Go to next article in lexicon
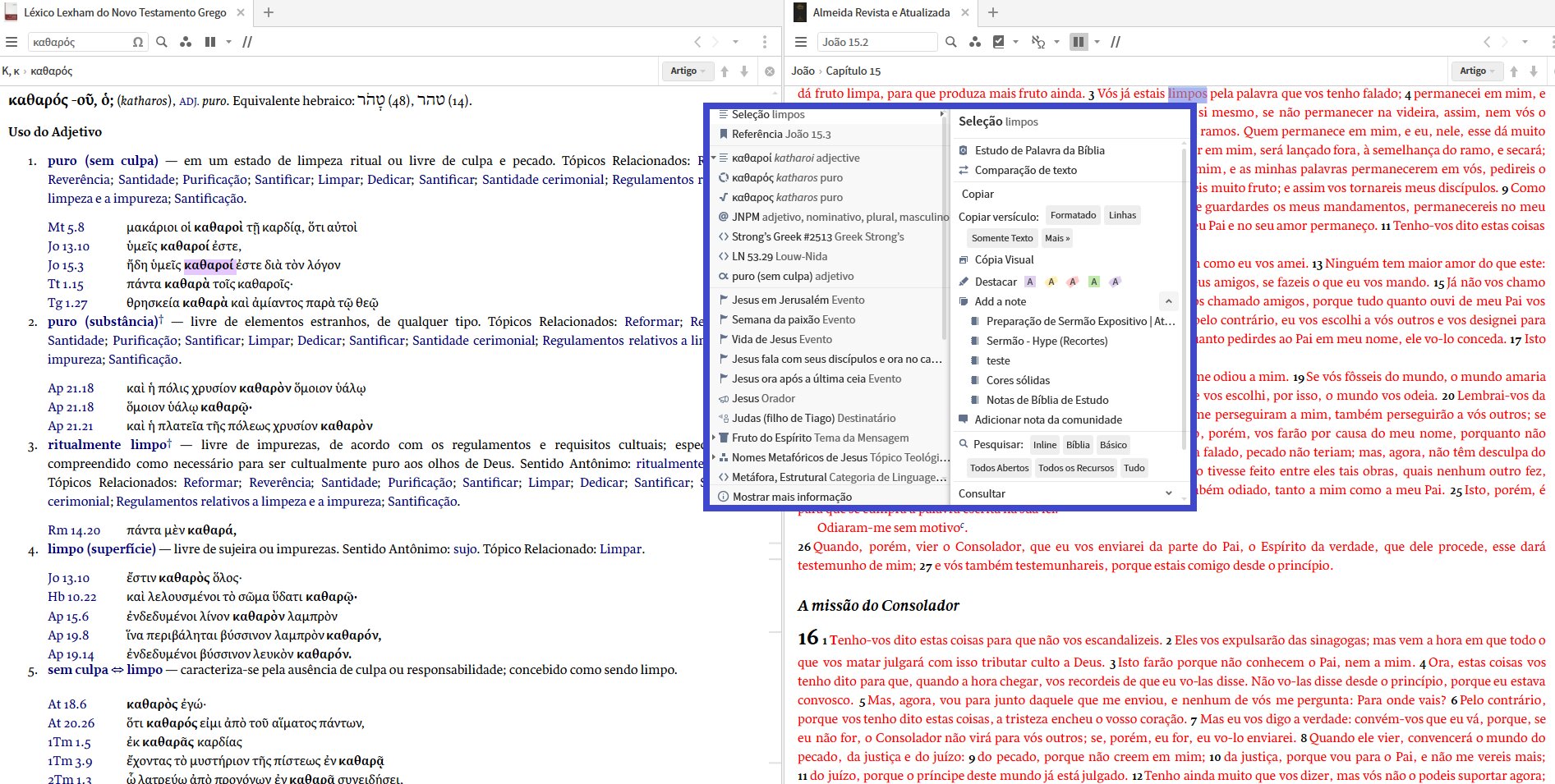Screen dimensions: 1555x784 coord(744,71)
